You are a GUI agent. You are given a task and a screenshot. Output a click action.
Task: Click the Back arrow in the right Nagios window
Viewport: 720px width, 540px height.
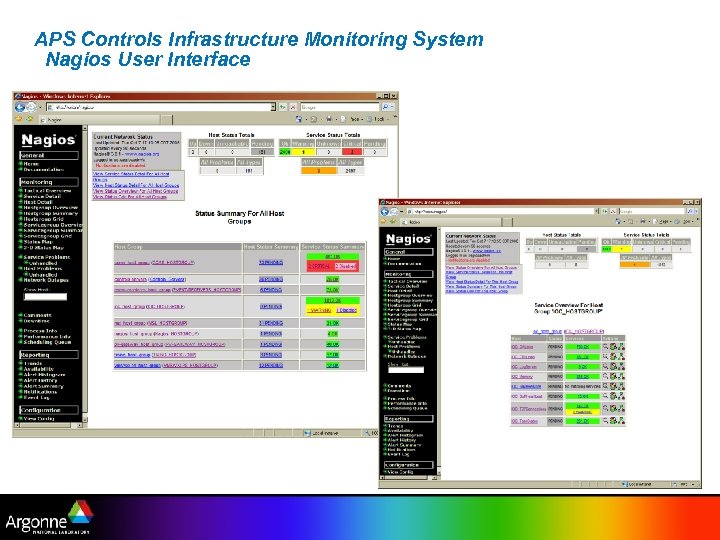385,212
